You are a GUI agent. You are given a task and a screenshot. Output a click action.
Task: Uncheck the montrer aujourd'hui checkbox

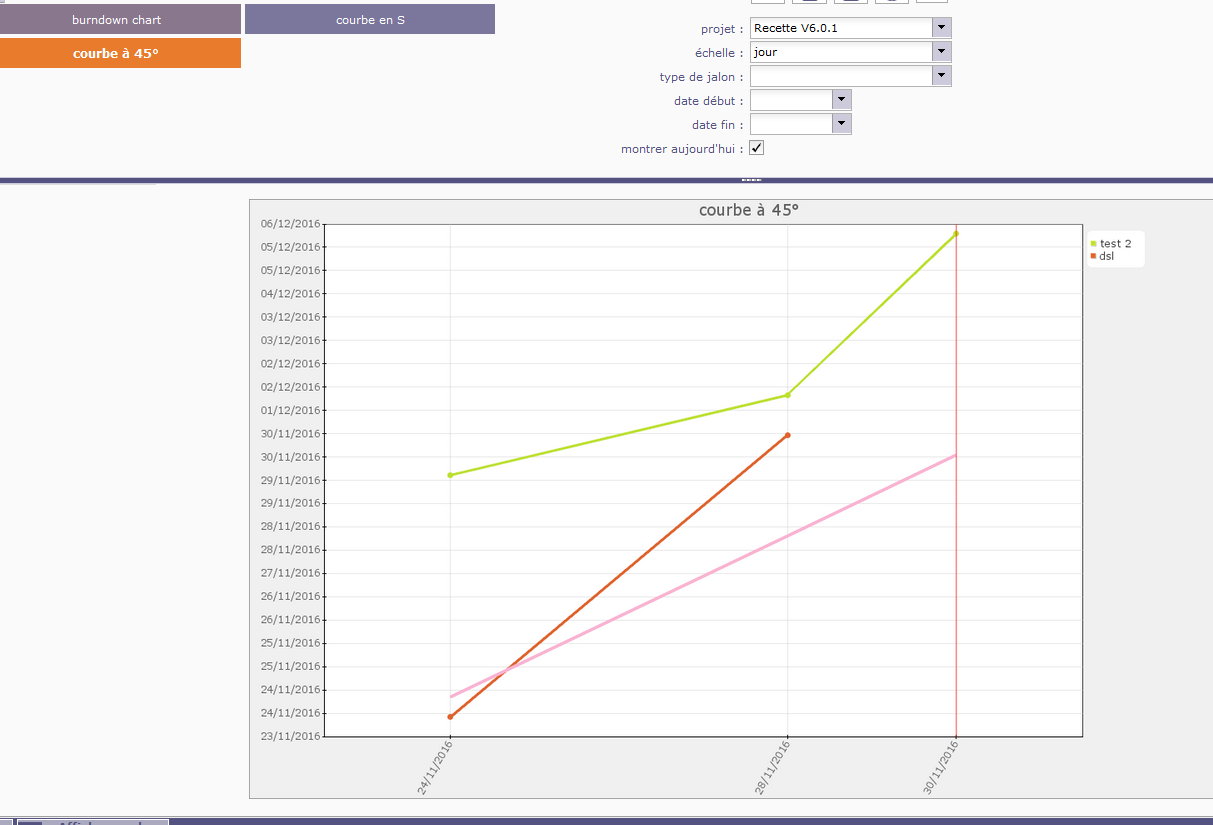point(757,148)
